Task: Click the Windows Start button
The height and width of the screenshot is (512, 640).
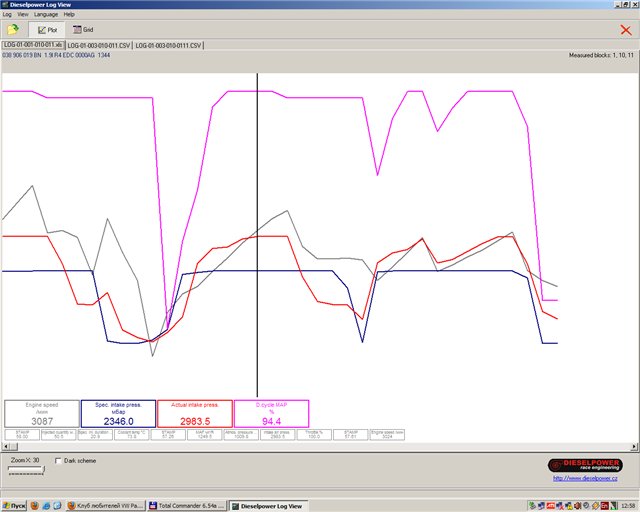Action: (15, 505)
